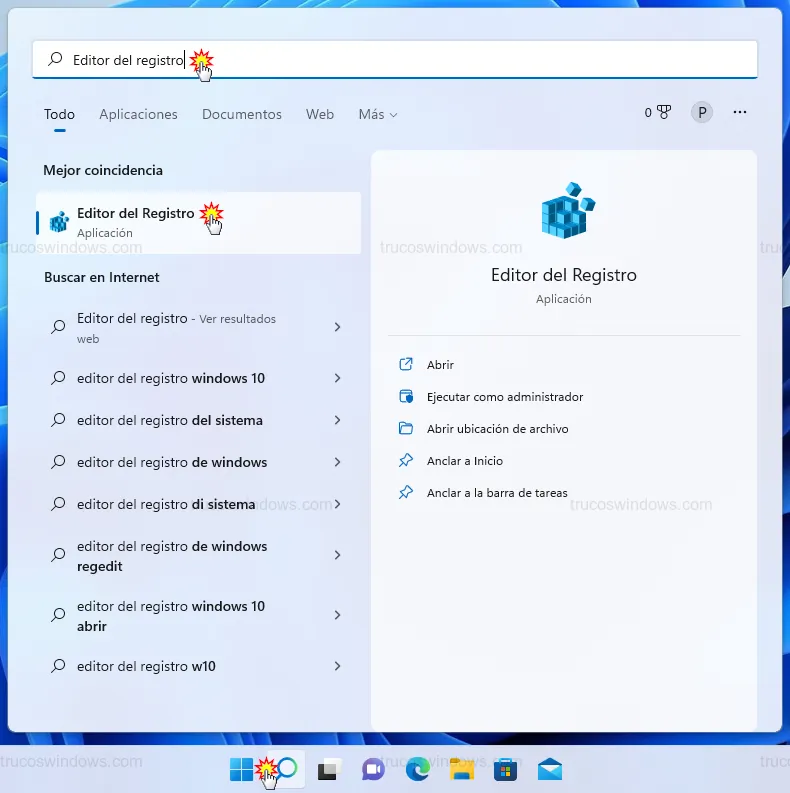Switch to the Aplicaciones tab
This screenshot has width=790, height=793.
[138, 115]
